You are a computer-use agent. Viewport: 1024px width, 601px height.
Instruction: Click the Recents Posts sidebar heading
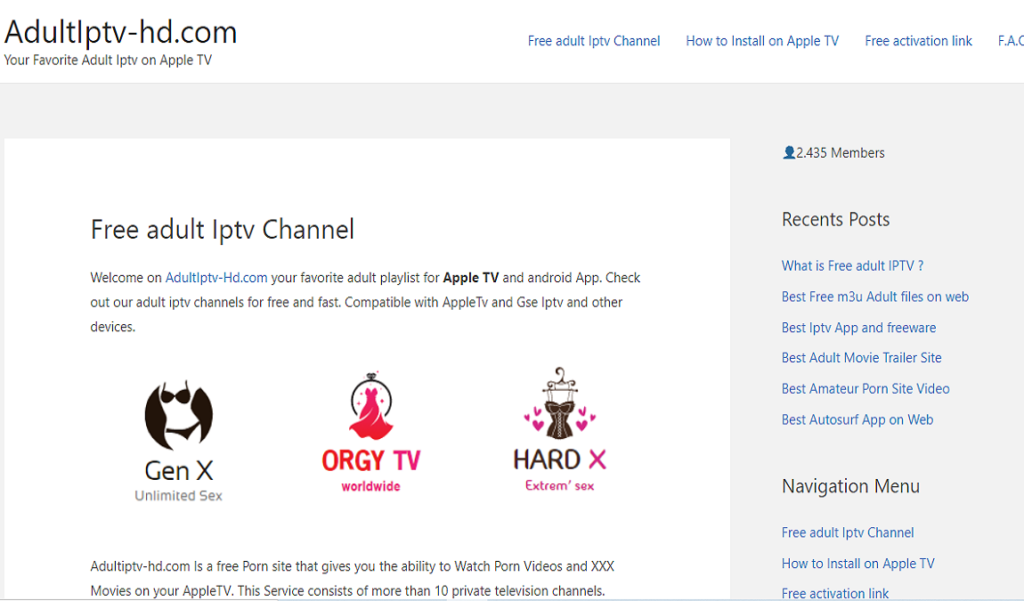[836, 219]
